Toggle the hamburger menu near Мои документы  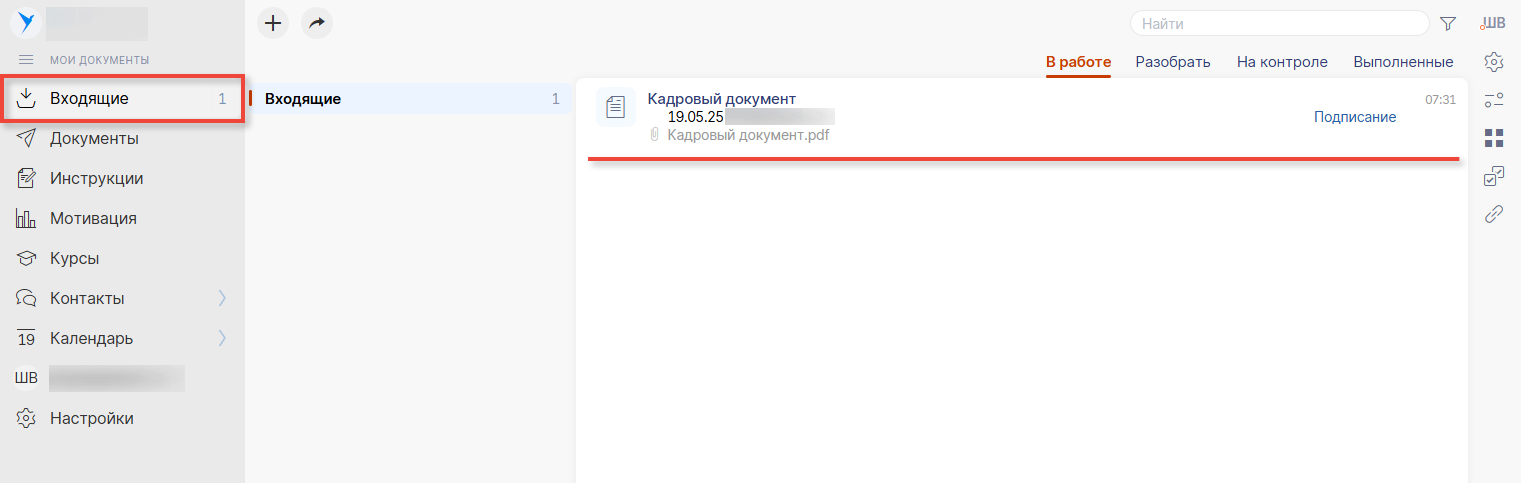coord(26,60)
